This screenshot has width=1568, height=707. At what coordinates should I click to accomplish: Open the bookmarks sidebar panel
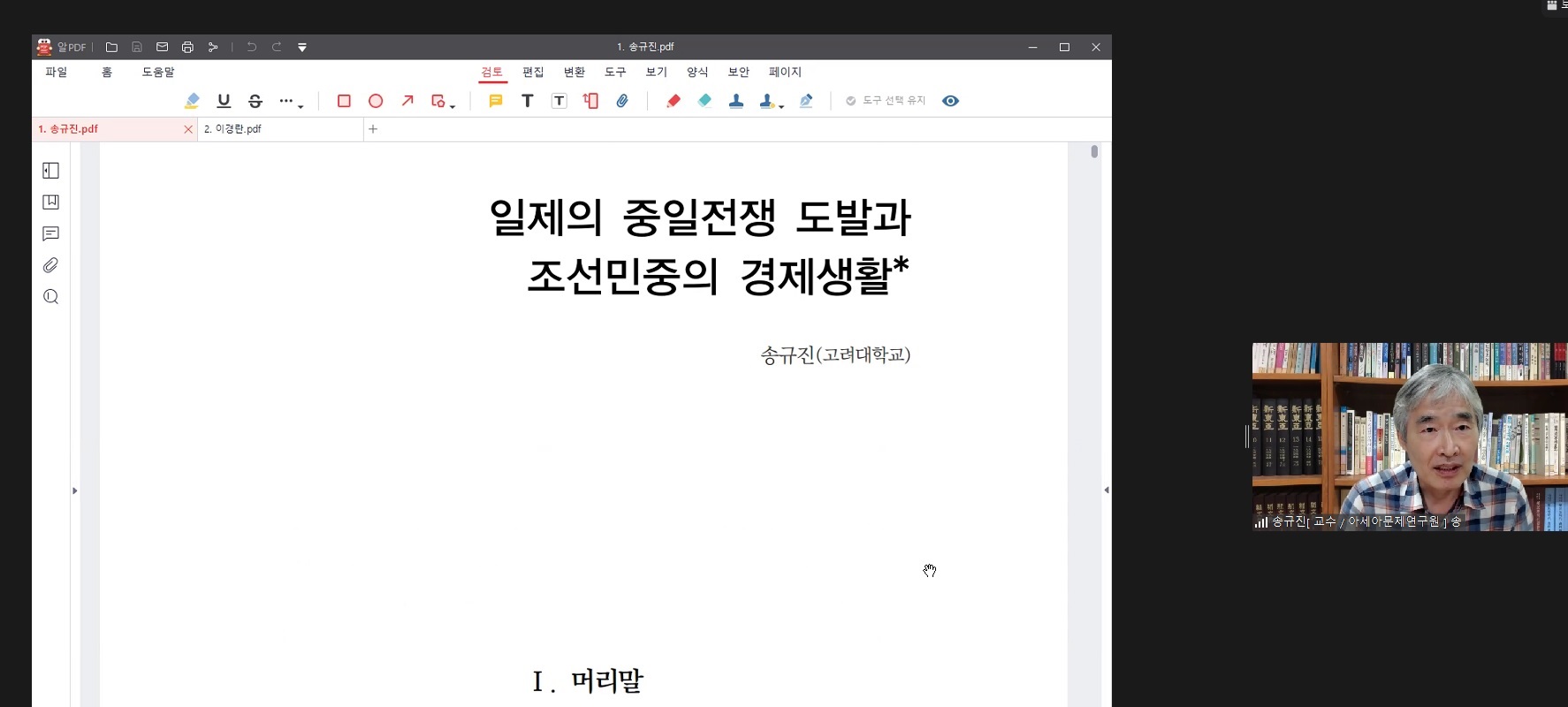pos(51,202)
